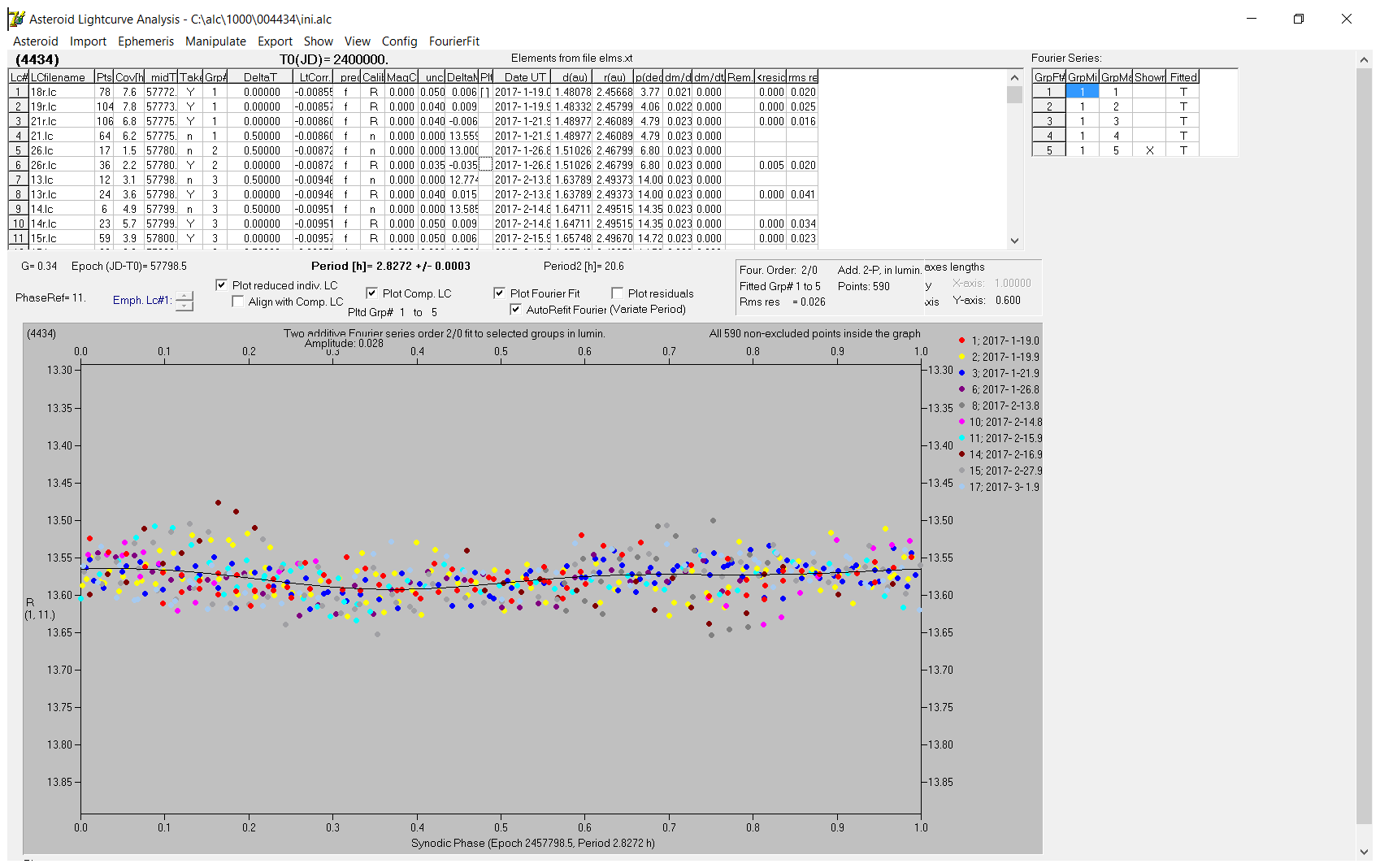Click the main window scroll-up arrow
Viewport: 1380px width, 868px height.
(1364, 59)
